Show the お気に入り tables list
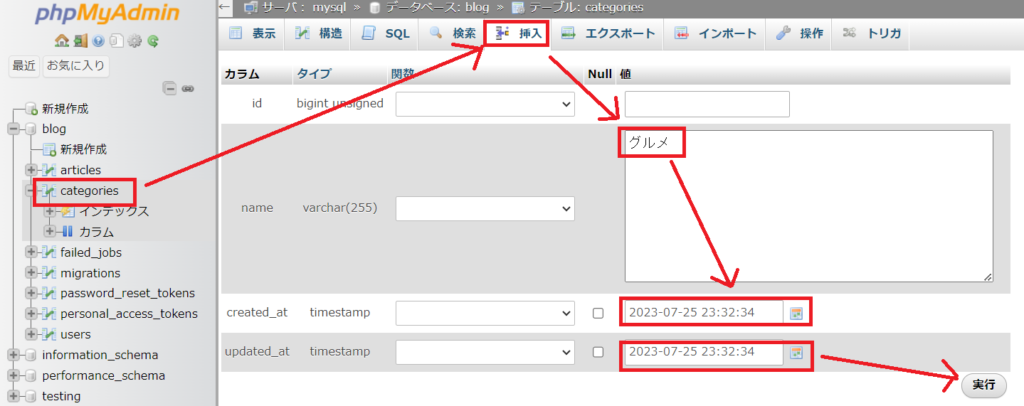The image size is (1024, 406). 76,66
